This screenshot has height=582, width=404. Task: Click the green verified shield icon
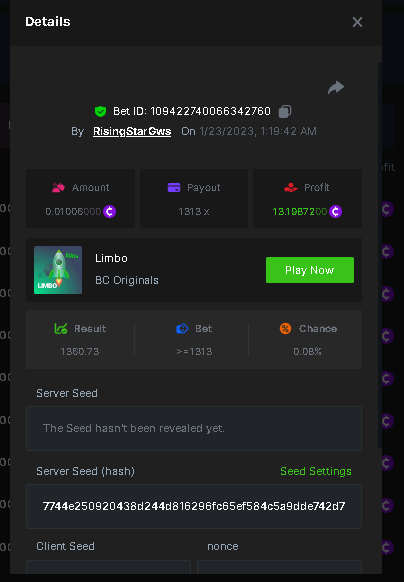100,111
